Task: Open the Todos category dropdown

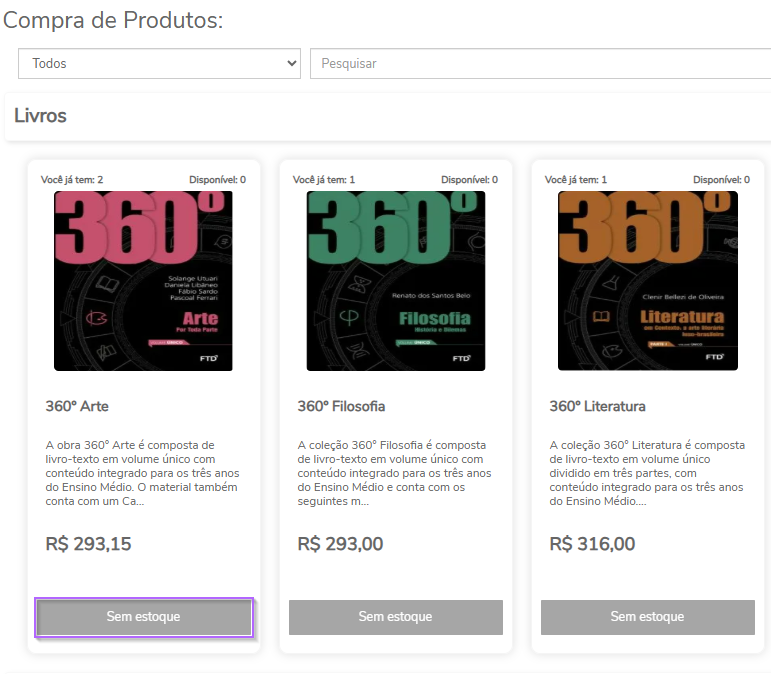Action: (x=159, y=63)
